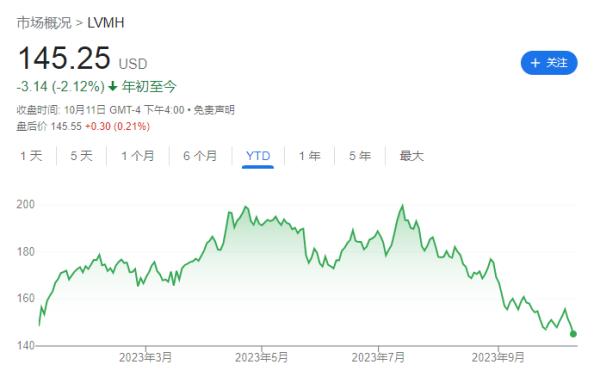Select the 5 天 range tab
Screen dimensions: 600x377
[x=82, y=156]
